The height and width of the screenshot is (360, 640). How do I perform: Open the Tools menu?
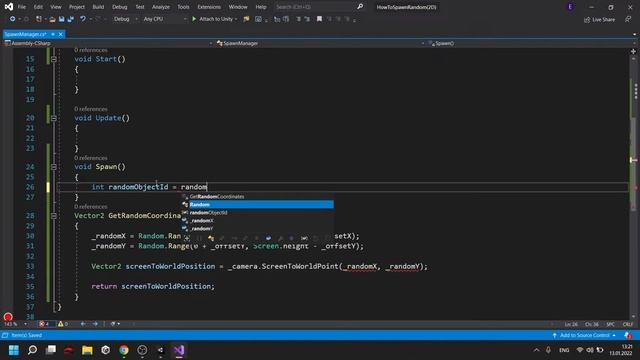(x=184, y=7)
